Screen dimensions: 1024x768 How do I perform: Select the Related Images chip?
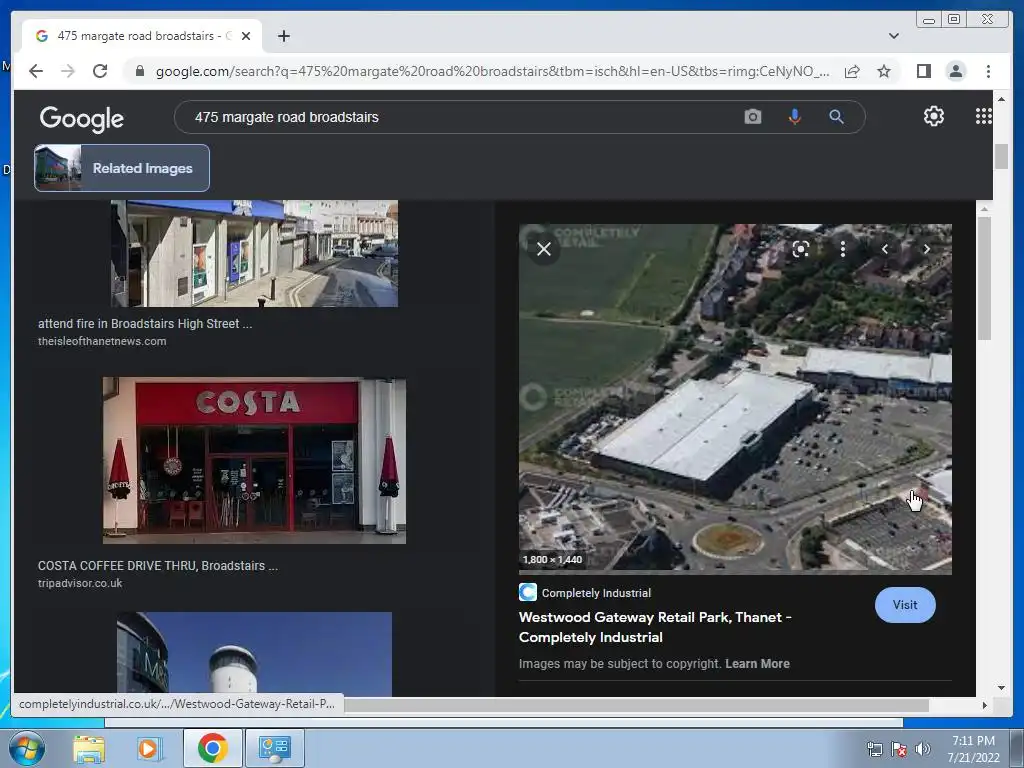(x=122, y=168)
